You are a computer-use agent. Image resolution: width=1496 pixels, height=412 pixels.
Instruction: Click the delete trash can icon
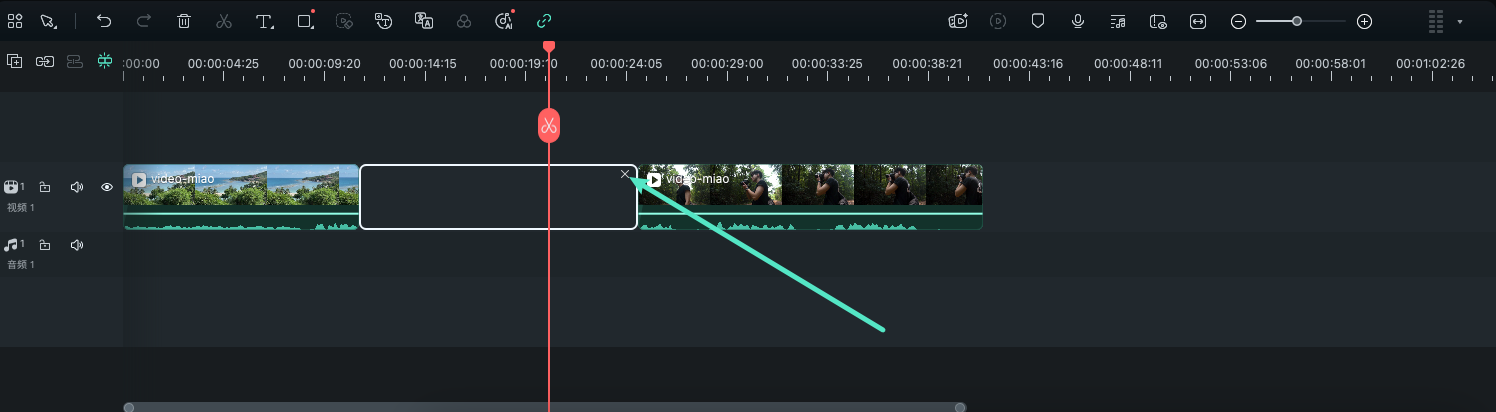point(184,21)
